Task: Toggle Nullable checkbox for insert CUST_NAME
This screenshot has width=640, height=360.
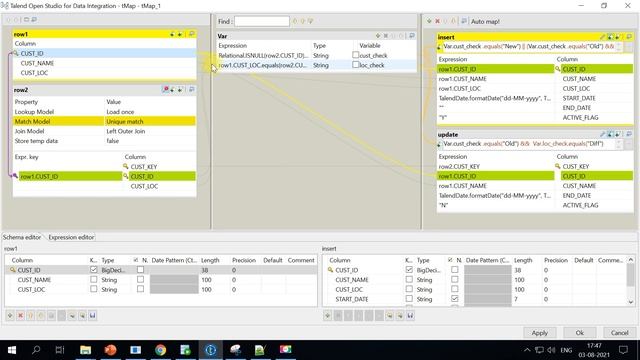Action: [455, 280]
